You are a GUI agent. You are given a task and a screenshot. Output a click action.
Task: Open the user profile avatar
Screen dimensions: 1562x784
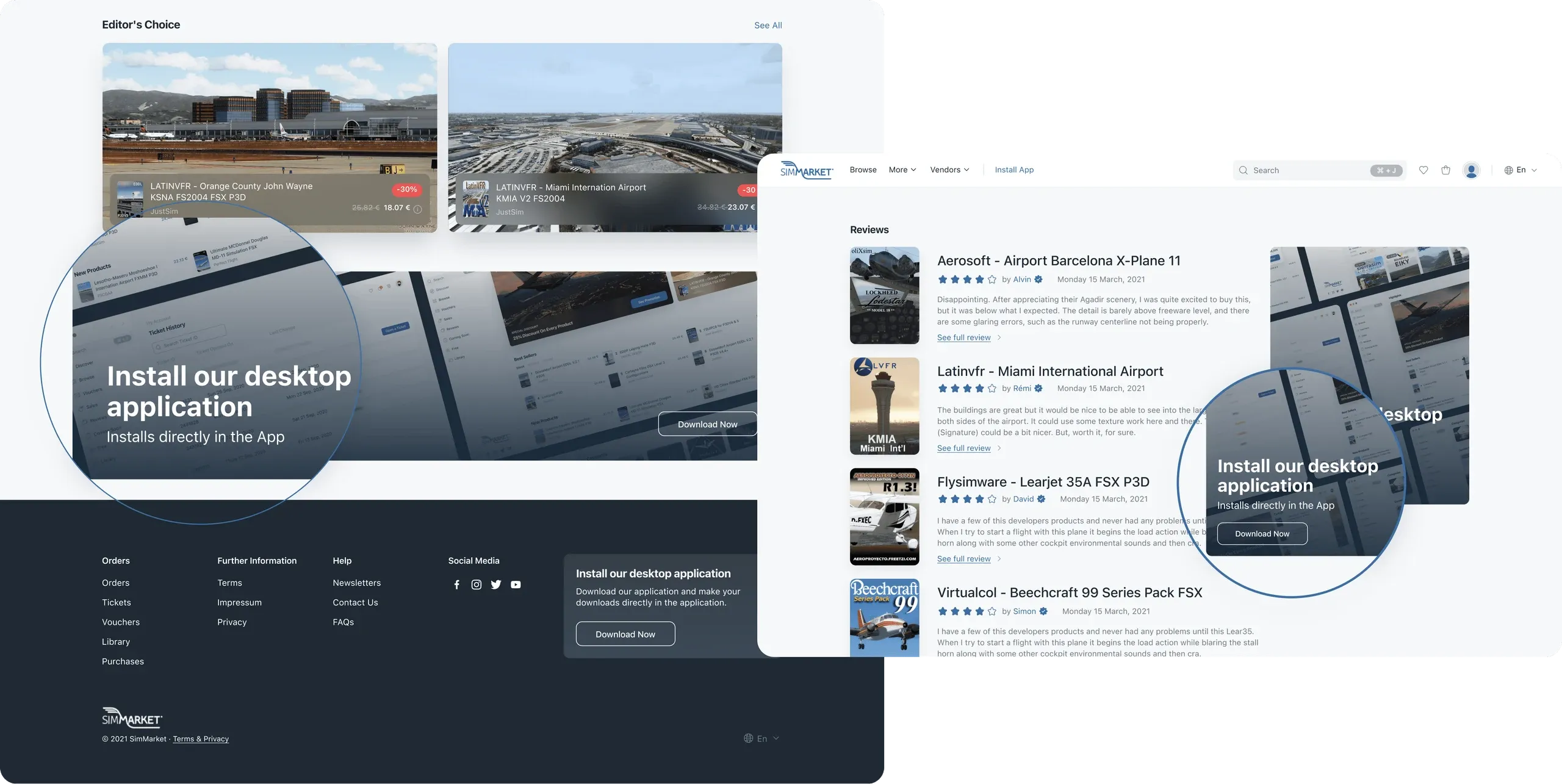click(x=1472, y=170)
